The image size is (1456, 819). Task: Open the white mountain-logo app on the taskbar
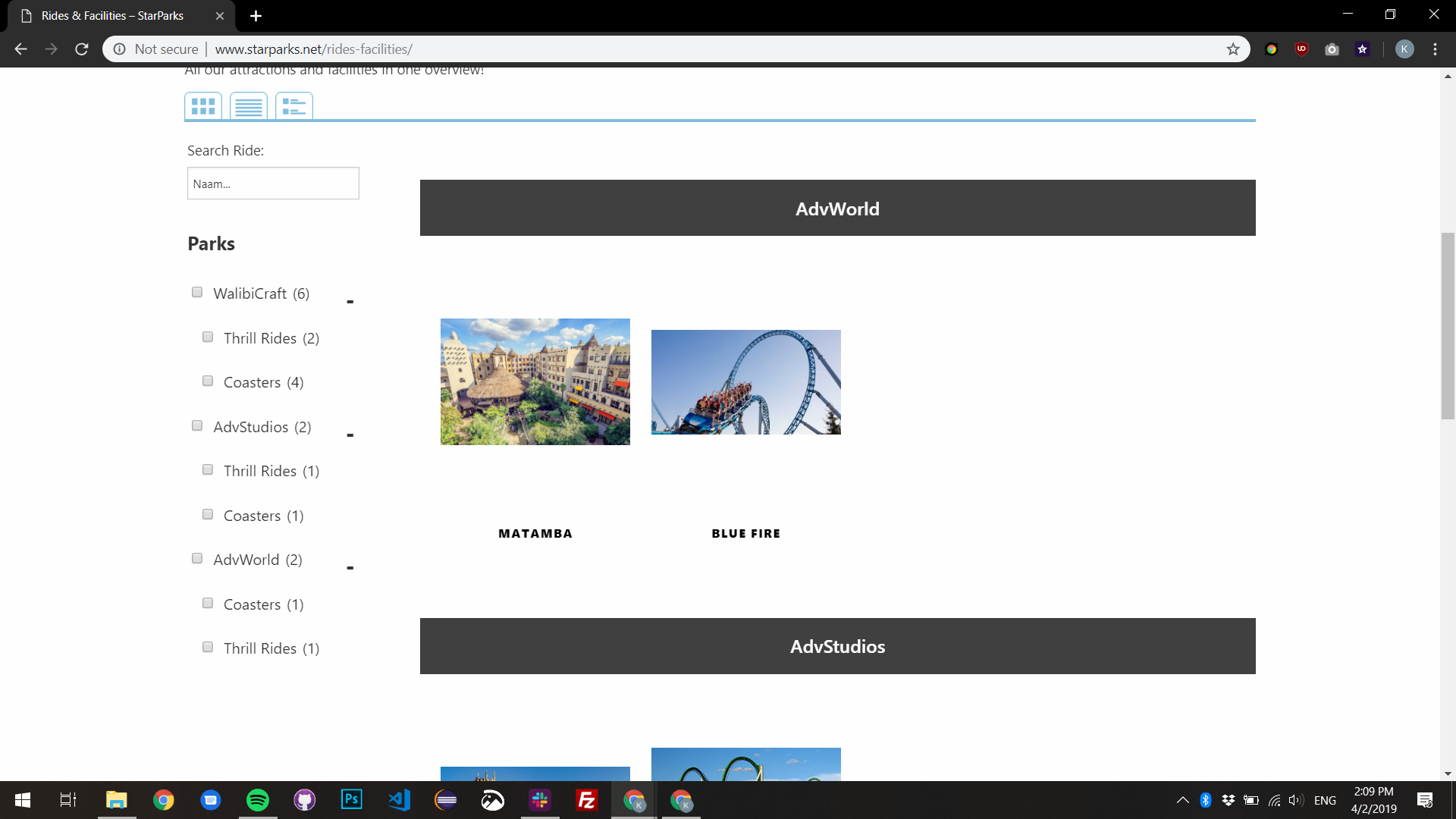[x=493, y=800]
